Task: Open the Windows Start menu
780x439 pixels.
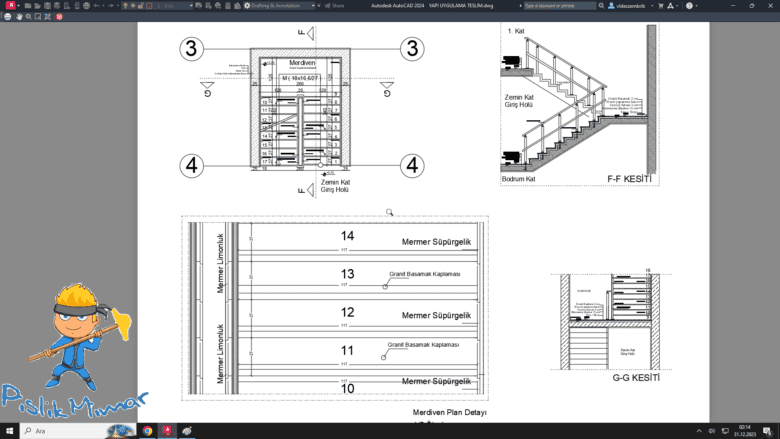Action: coord(11,430)
